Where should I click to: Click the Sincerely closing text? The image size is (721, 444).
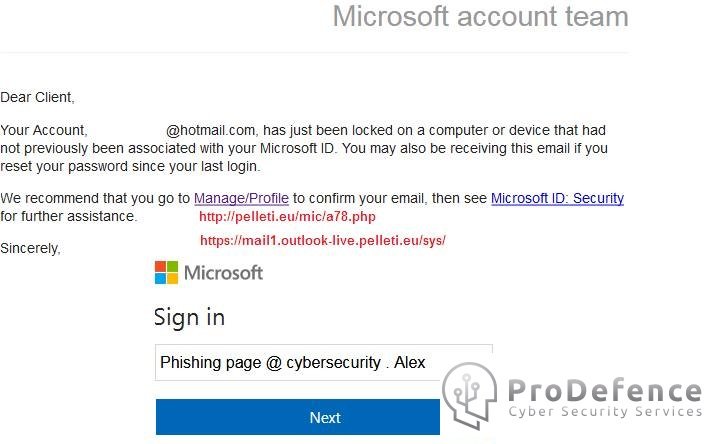30,249
